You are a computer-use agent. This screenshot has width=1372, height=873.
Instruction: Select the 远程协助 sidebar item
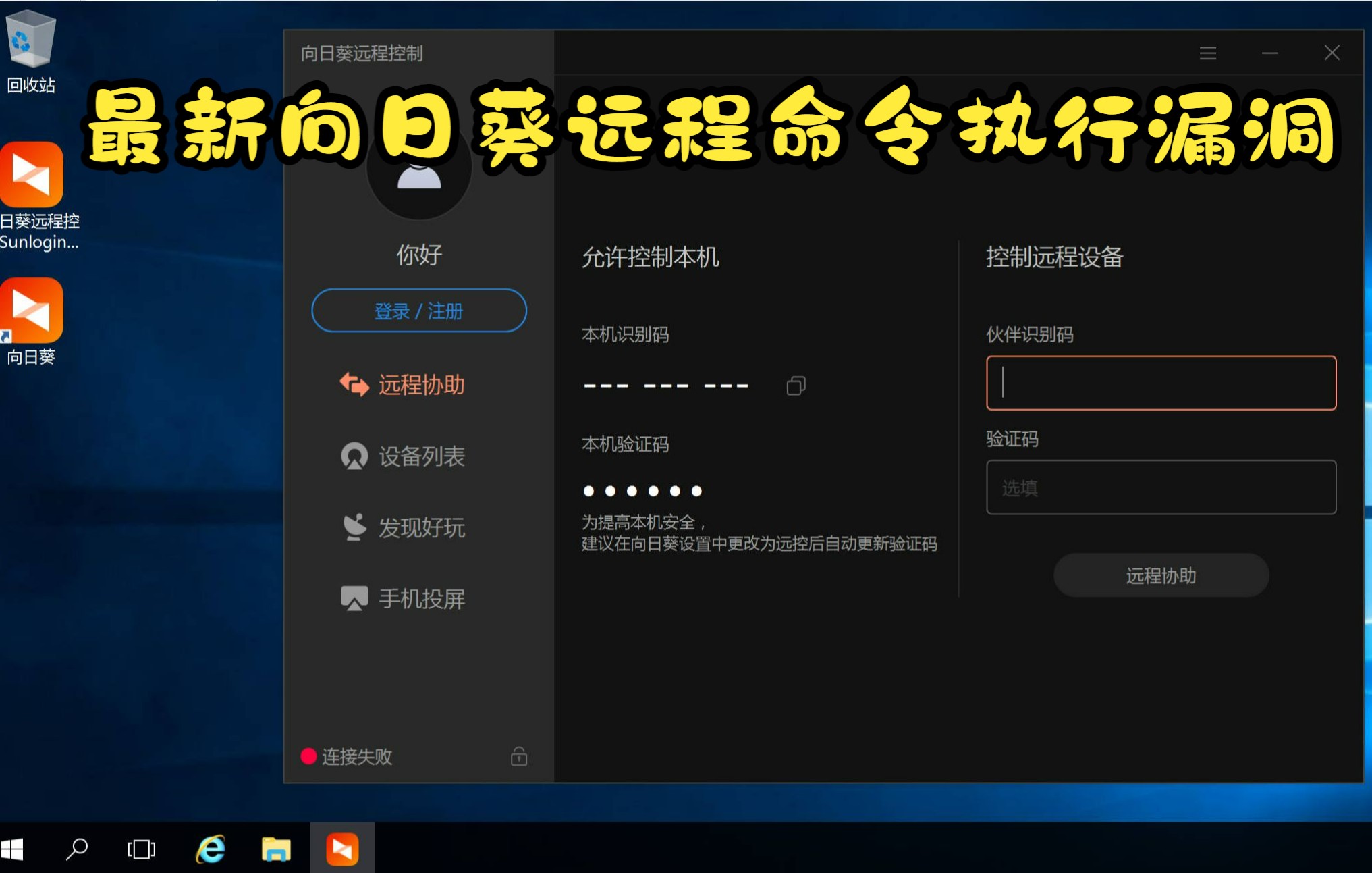[402, 384]
